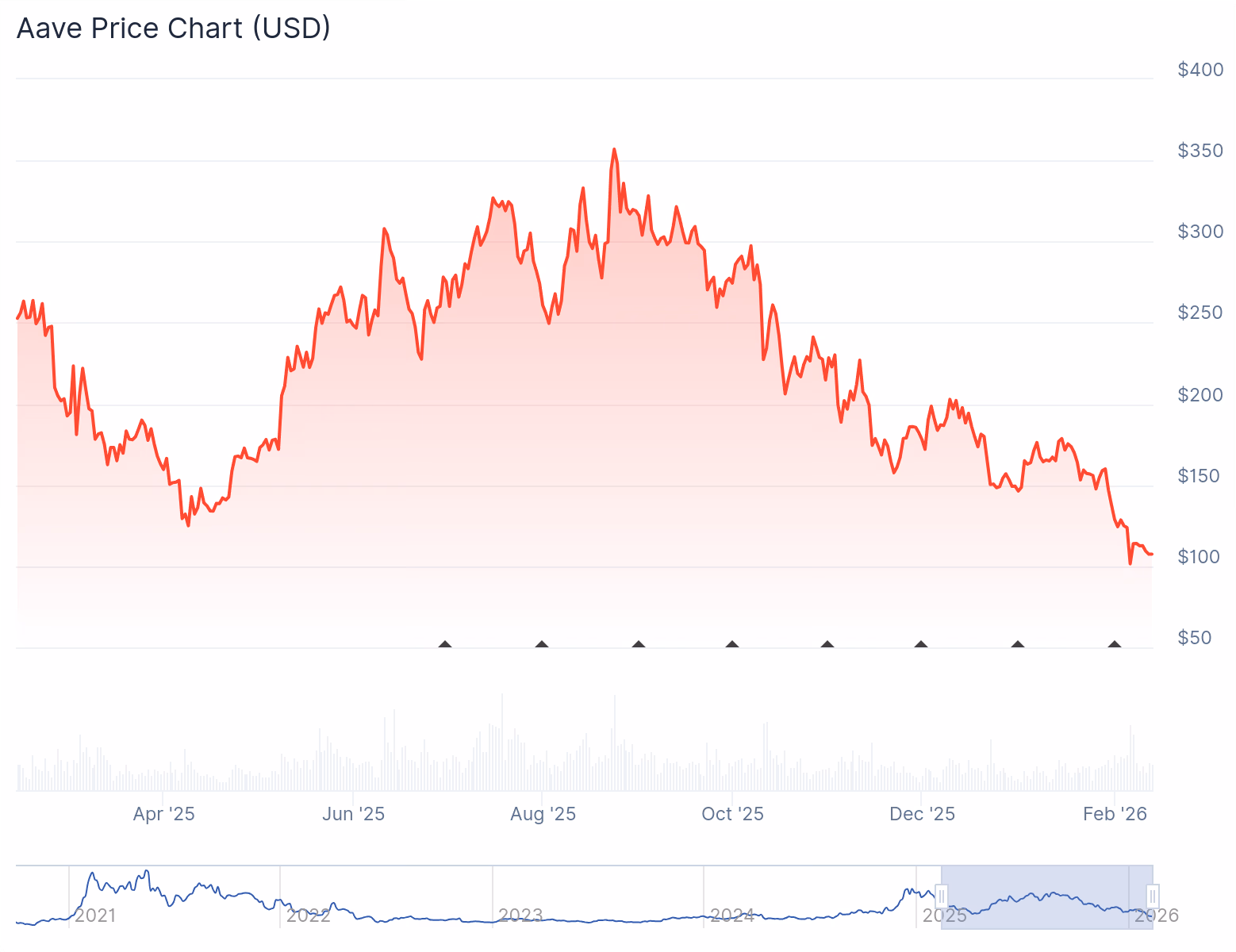Click the $250 price axis label
The height and width of the screenshot is (952, 1236).
click(1198, 313)
